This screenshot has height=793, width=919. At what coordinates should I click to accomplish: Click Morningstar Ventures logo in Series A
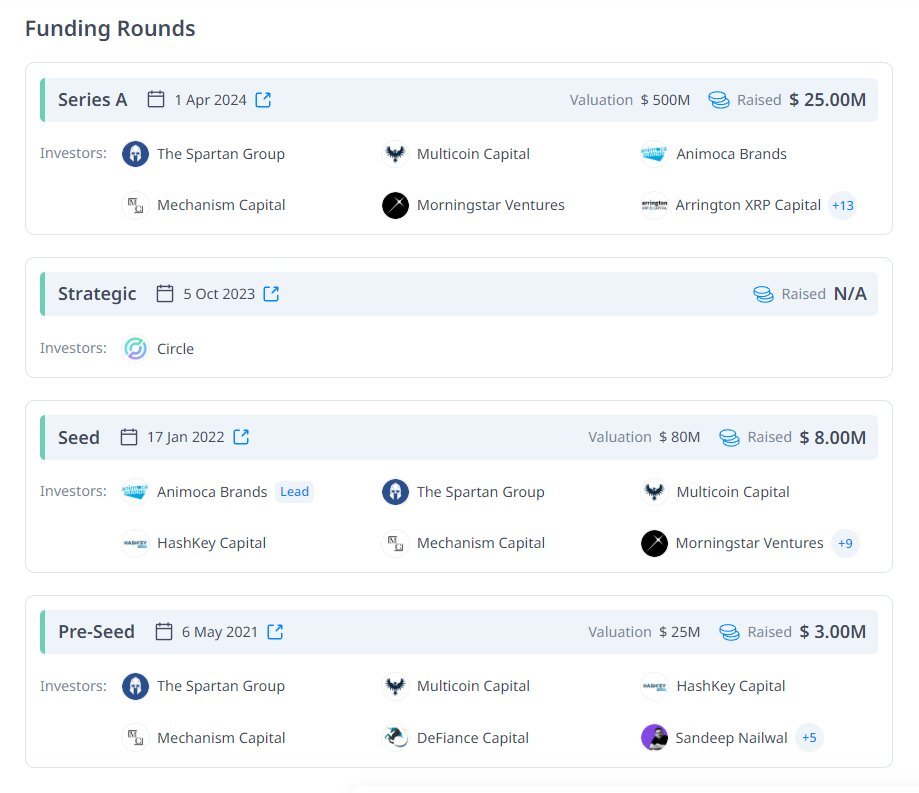pos(396,205)
